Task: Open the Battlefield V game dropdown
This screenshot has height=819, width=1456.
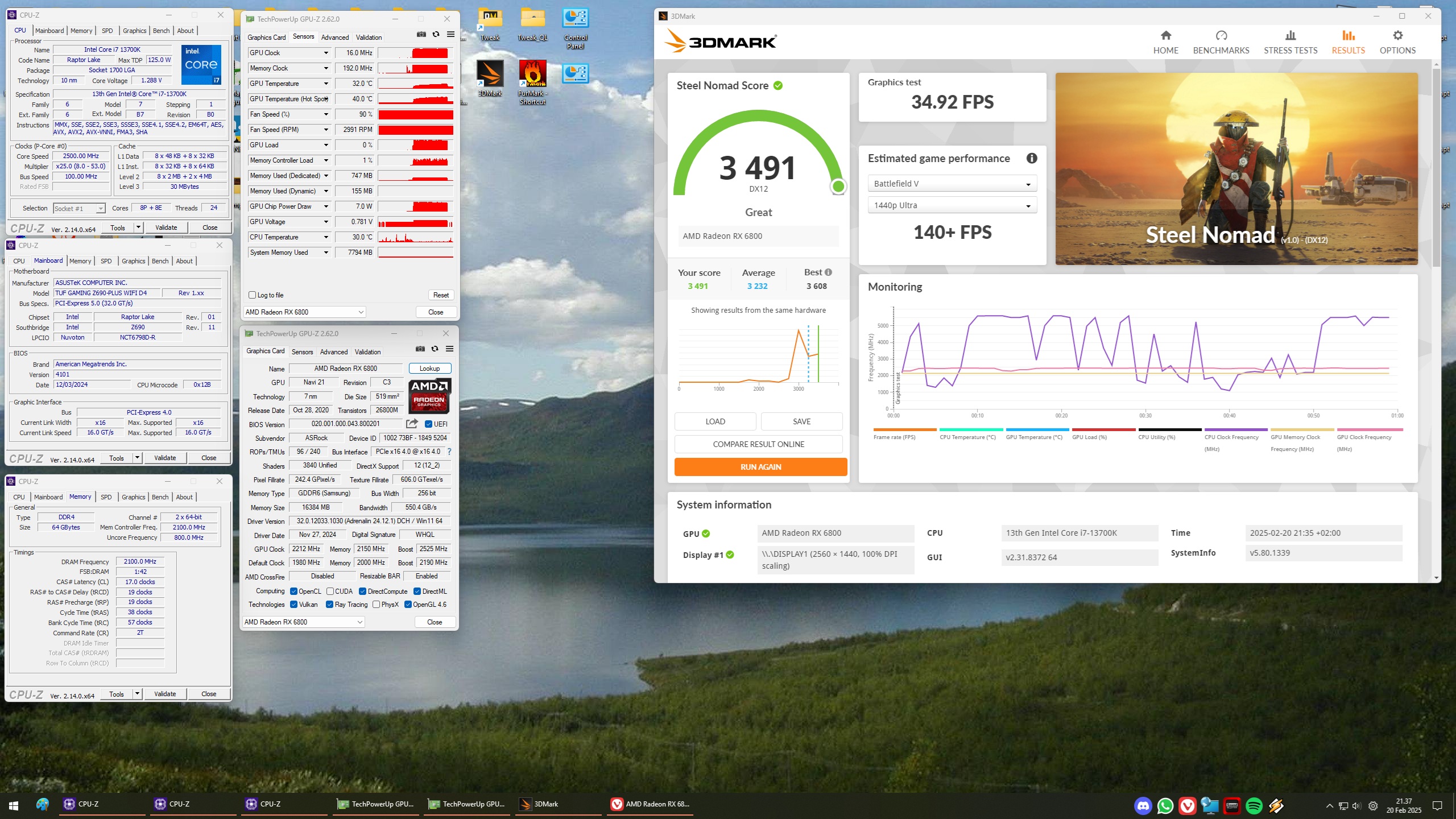Action: [952, 184]
